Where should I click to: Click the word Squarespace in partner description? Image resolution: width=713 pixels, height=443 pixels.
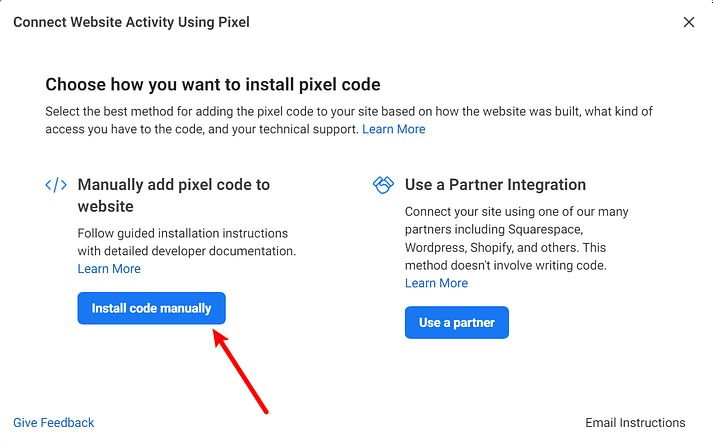(x=546, y=229)
